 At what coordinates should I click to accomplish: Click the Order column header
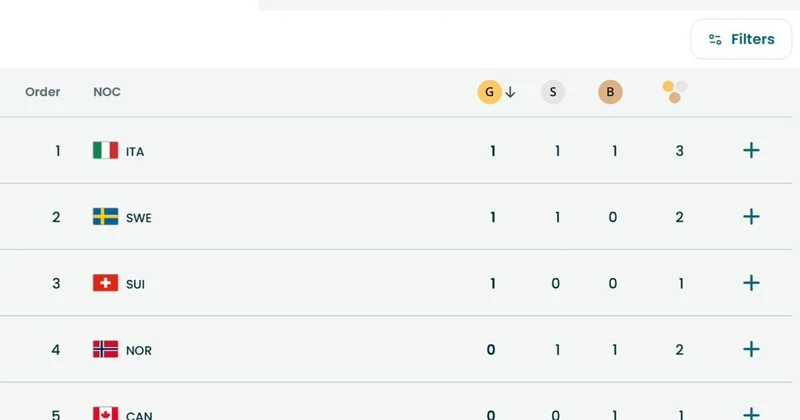tap(43, 92)
